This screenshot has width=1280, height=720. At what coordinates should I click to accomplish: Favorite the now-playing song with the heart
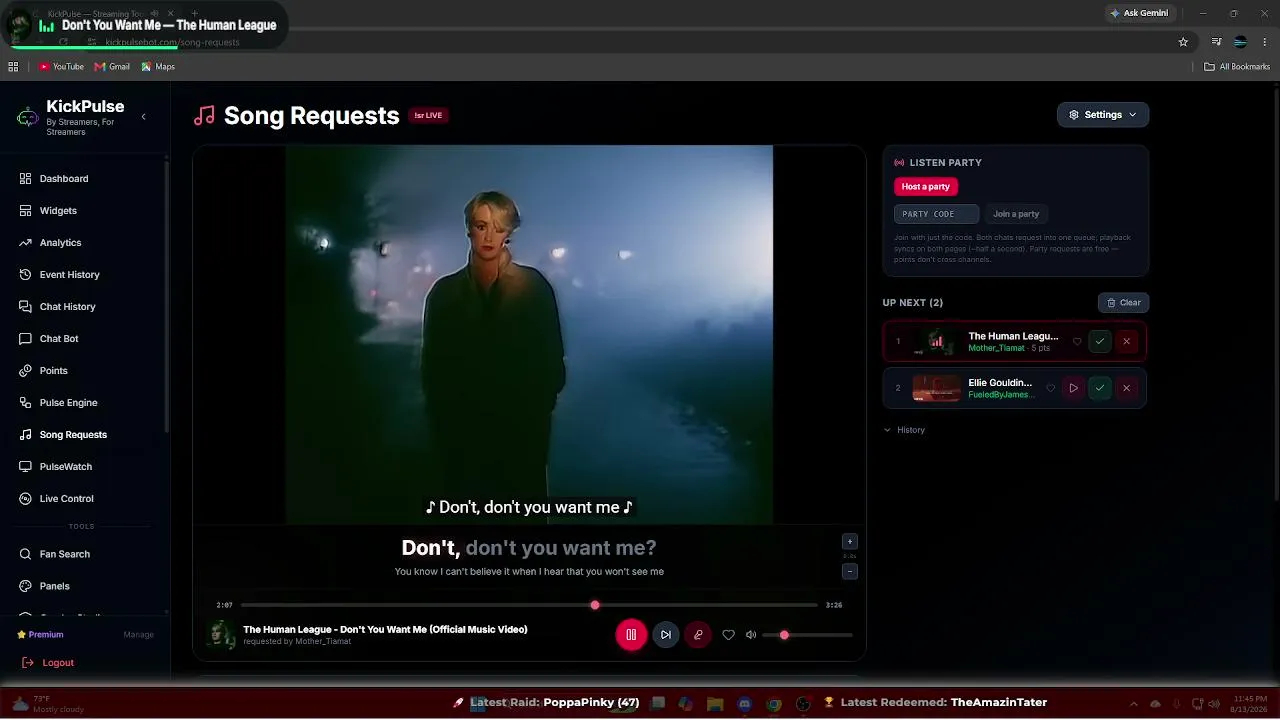[x=728, y=635]
